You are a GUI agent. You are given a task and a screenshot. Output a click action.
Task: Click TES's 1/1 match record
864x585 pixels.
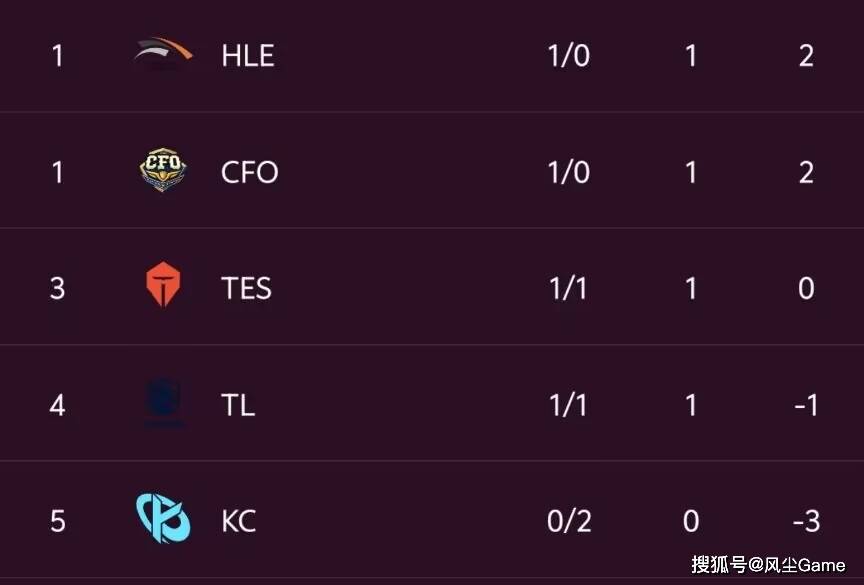pos(569,288)
